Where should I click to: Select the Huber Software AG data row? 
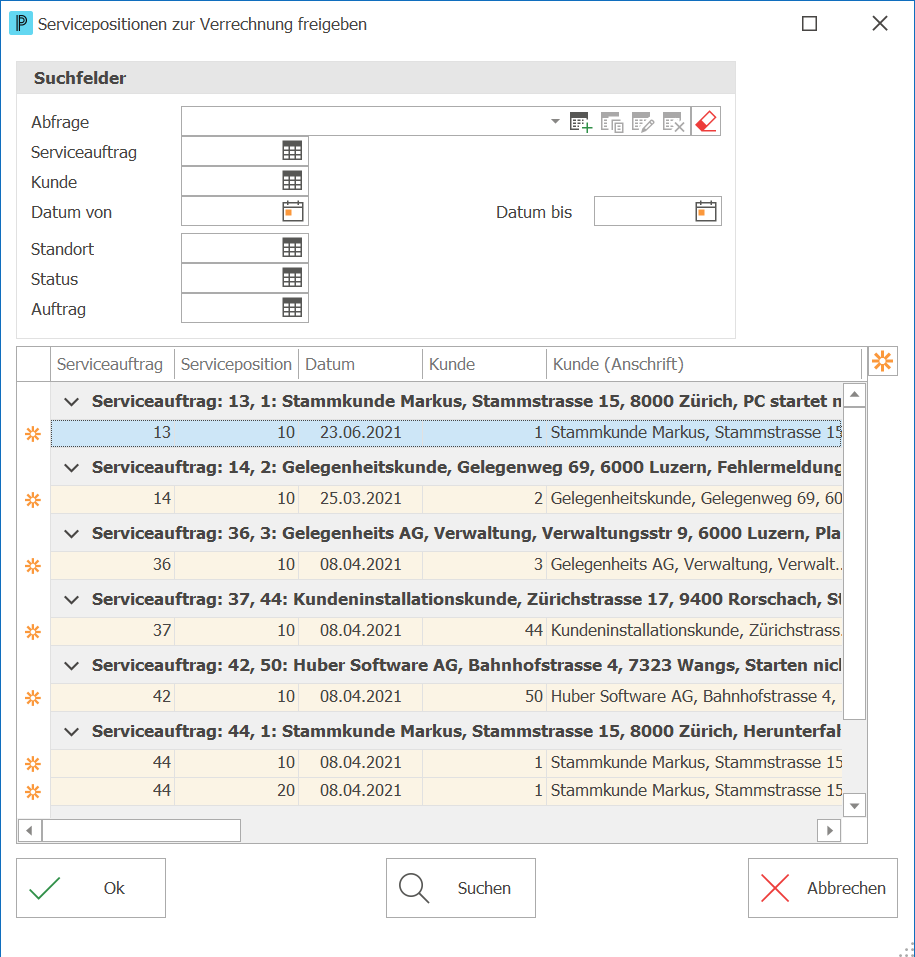[446, 696]
